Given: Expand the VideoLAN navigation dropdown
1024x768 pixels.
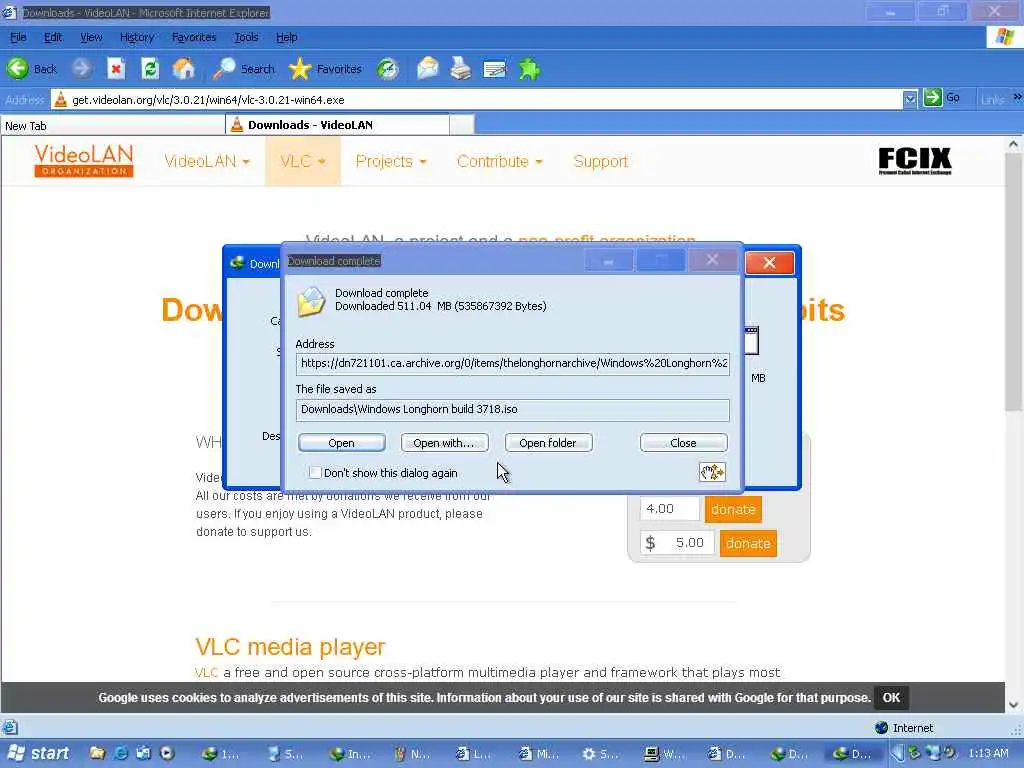Looking at the screenshot, I should pyautogui.click(x=207, y=161).
